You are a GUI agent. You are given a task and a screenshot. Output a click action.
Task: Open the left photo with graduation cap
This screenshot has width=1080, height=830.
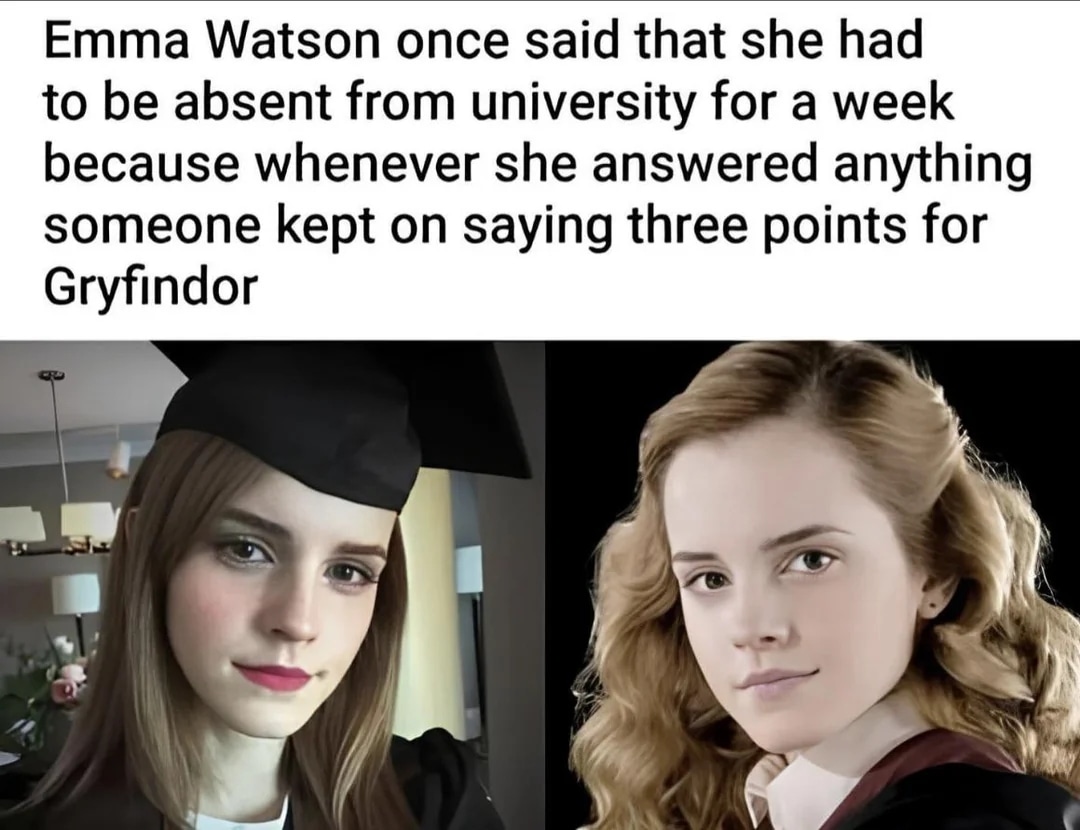point(272,585)
